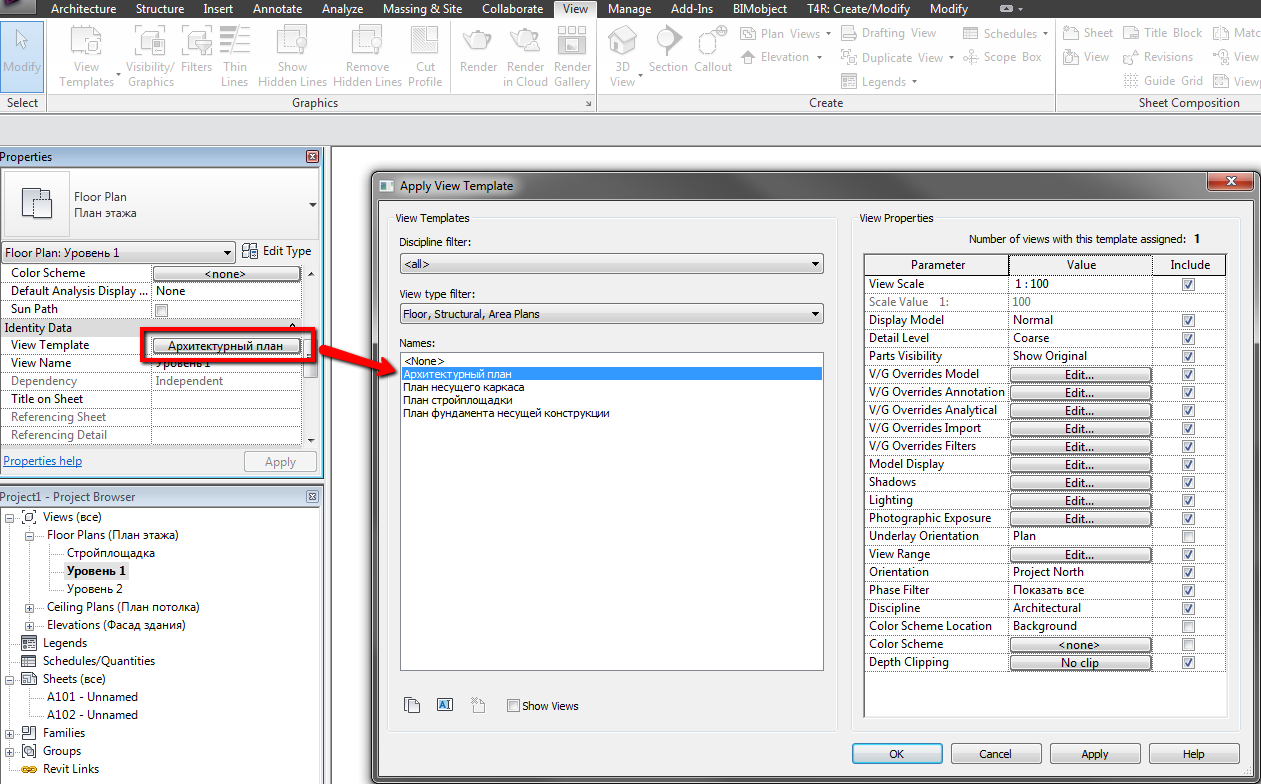The width and height of the screenshot is (1261, 784).
Task: Select the Modify tool
Action: (21, 55)
